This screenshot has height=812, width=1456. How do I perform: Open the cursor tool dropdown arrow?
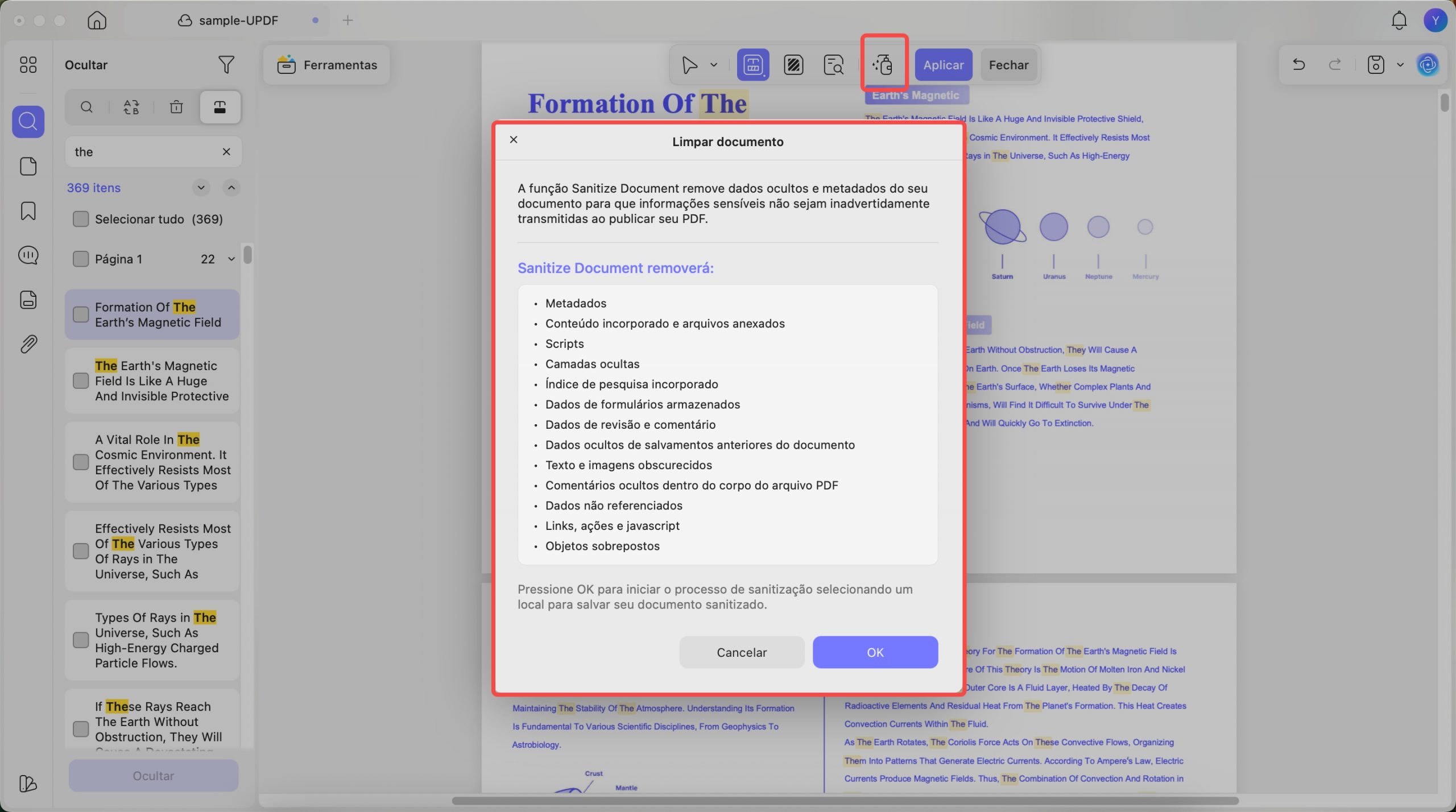coord(714,65)
